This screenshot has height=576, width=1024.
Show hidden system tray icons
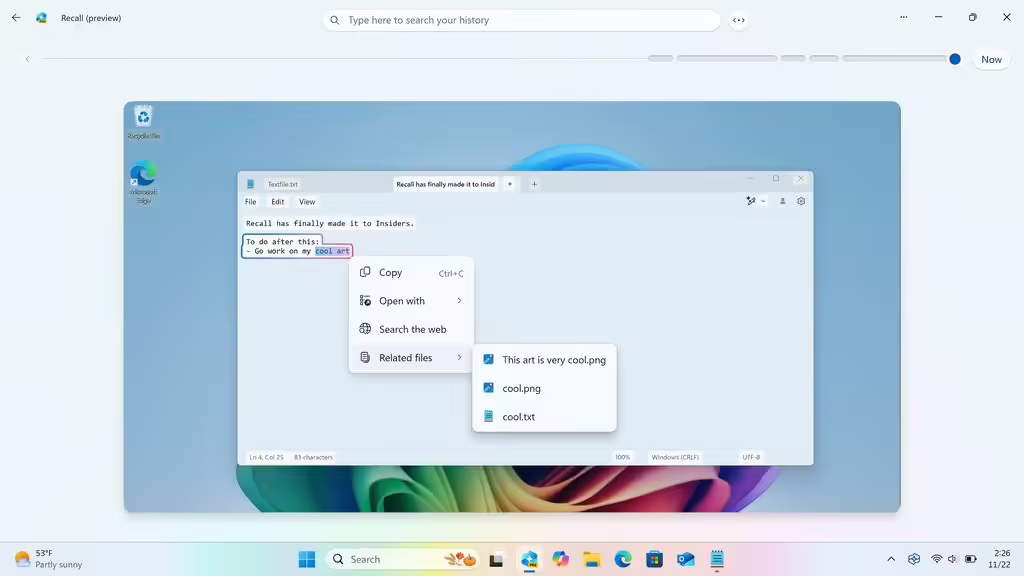891,559
